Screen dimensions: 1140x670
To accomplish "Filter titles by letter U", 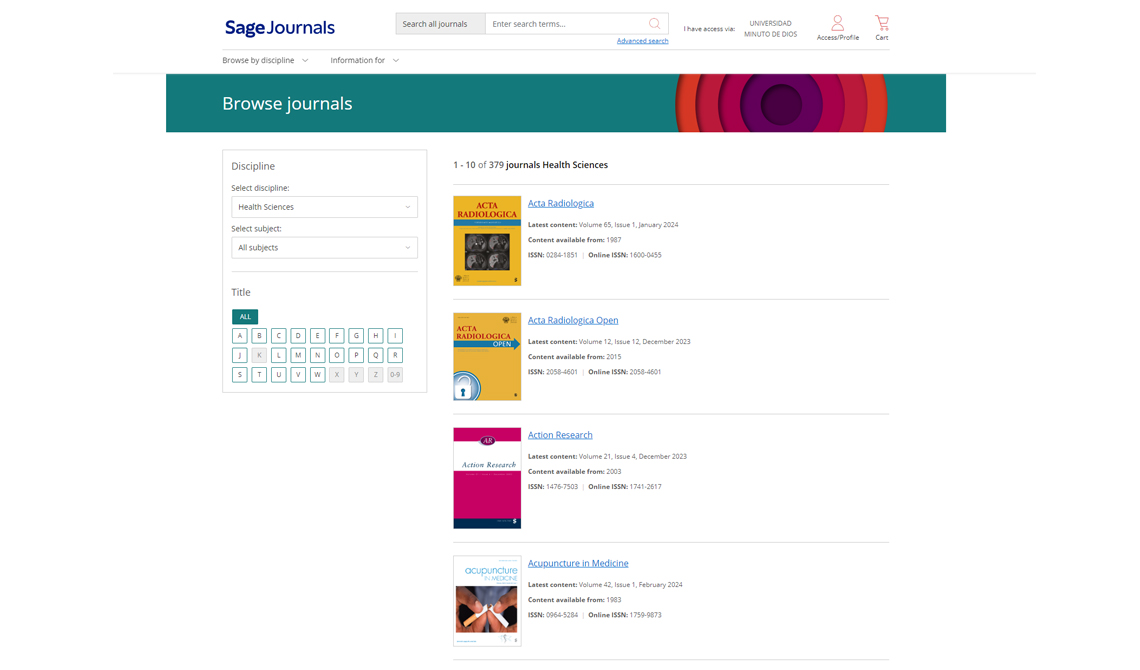I will 278,375.
